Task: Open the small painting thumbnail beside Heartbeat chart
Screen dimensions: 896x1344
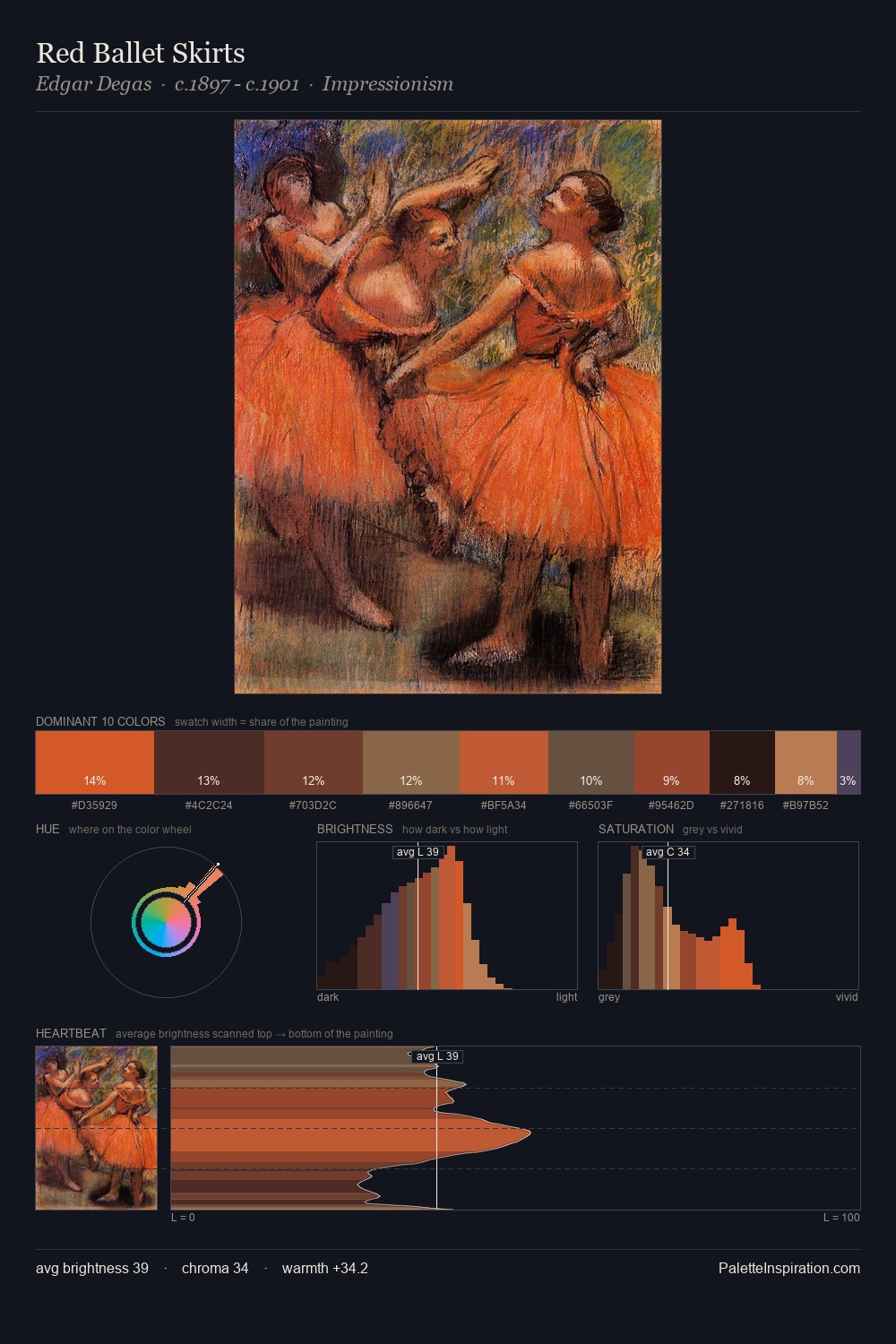Action: point(96,1128)
